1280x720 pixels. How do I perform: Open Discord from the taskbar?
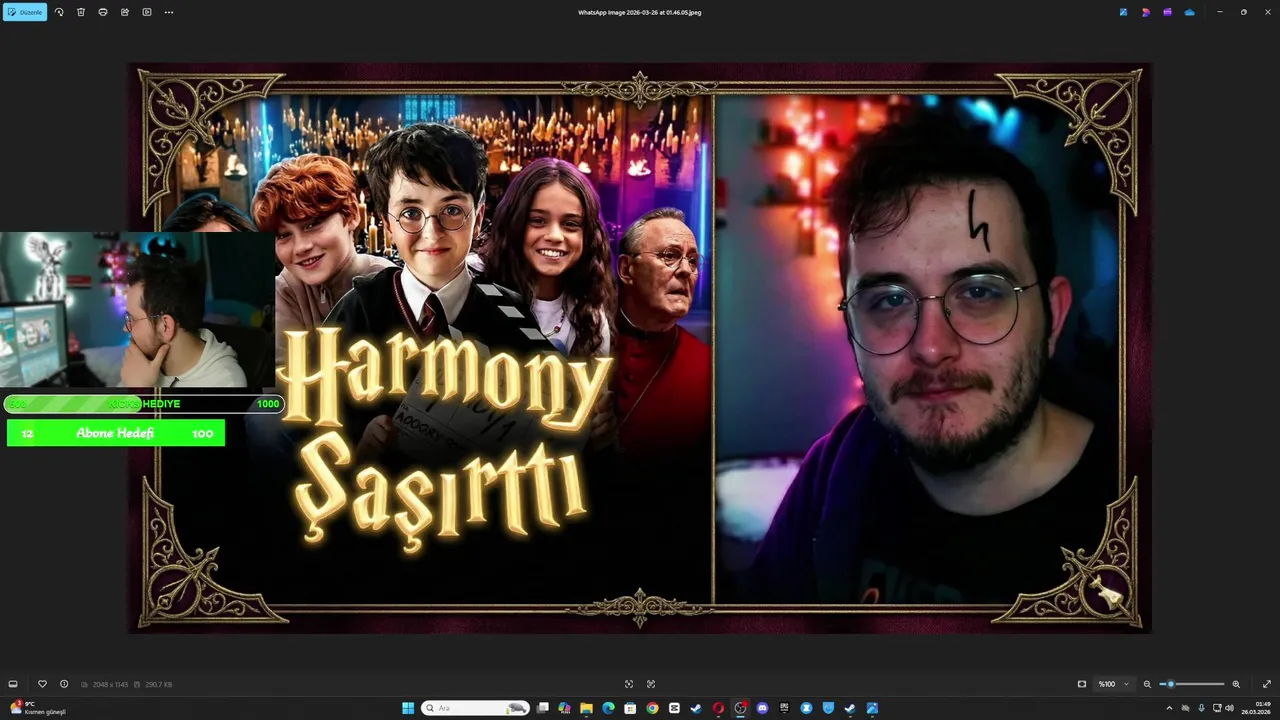[762, 708]
